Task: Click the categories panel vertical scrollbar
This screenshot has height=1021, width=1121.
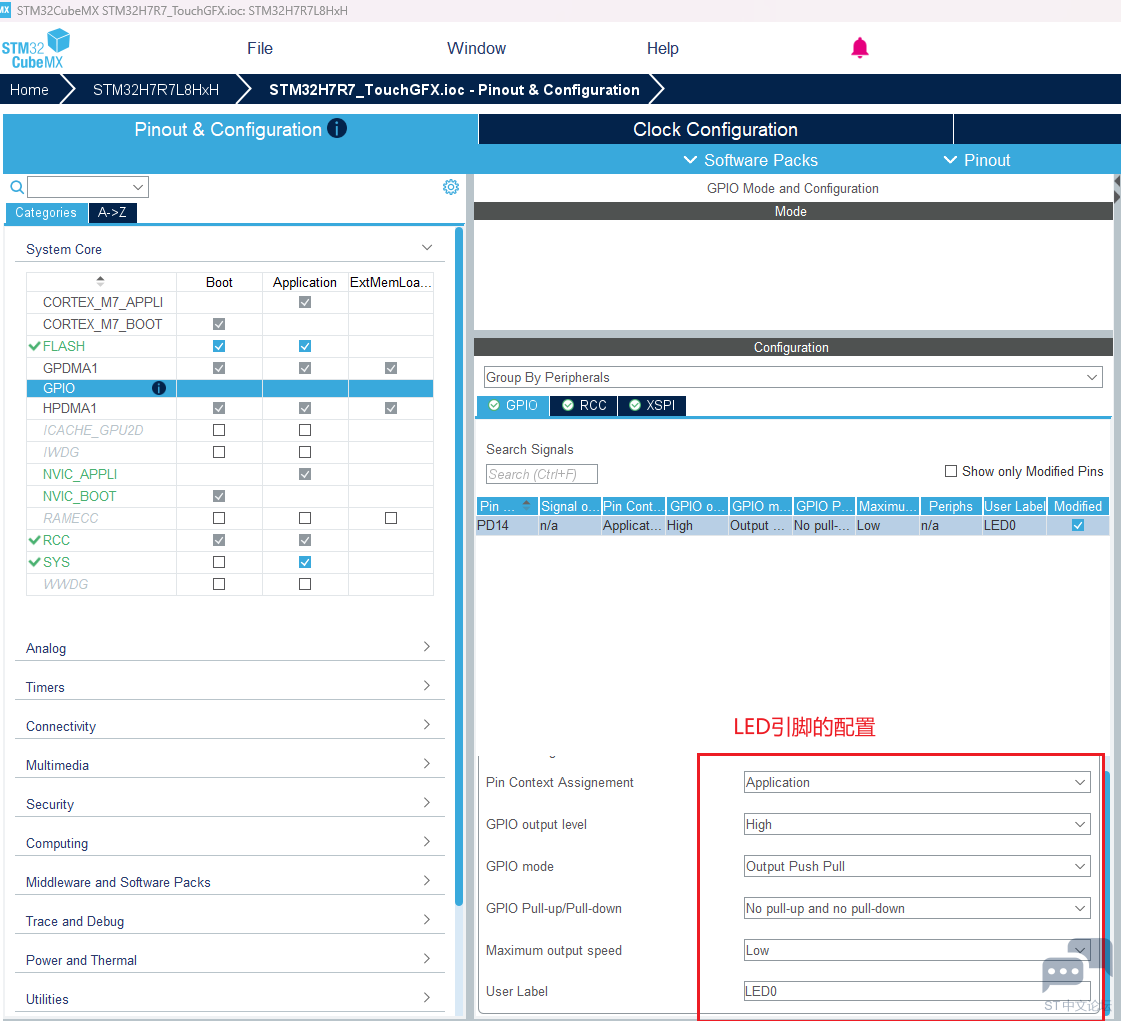Action: coord(458,565)
